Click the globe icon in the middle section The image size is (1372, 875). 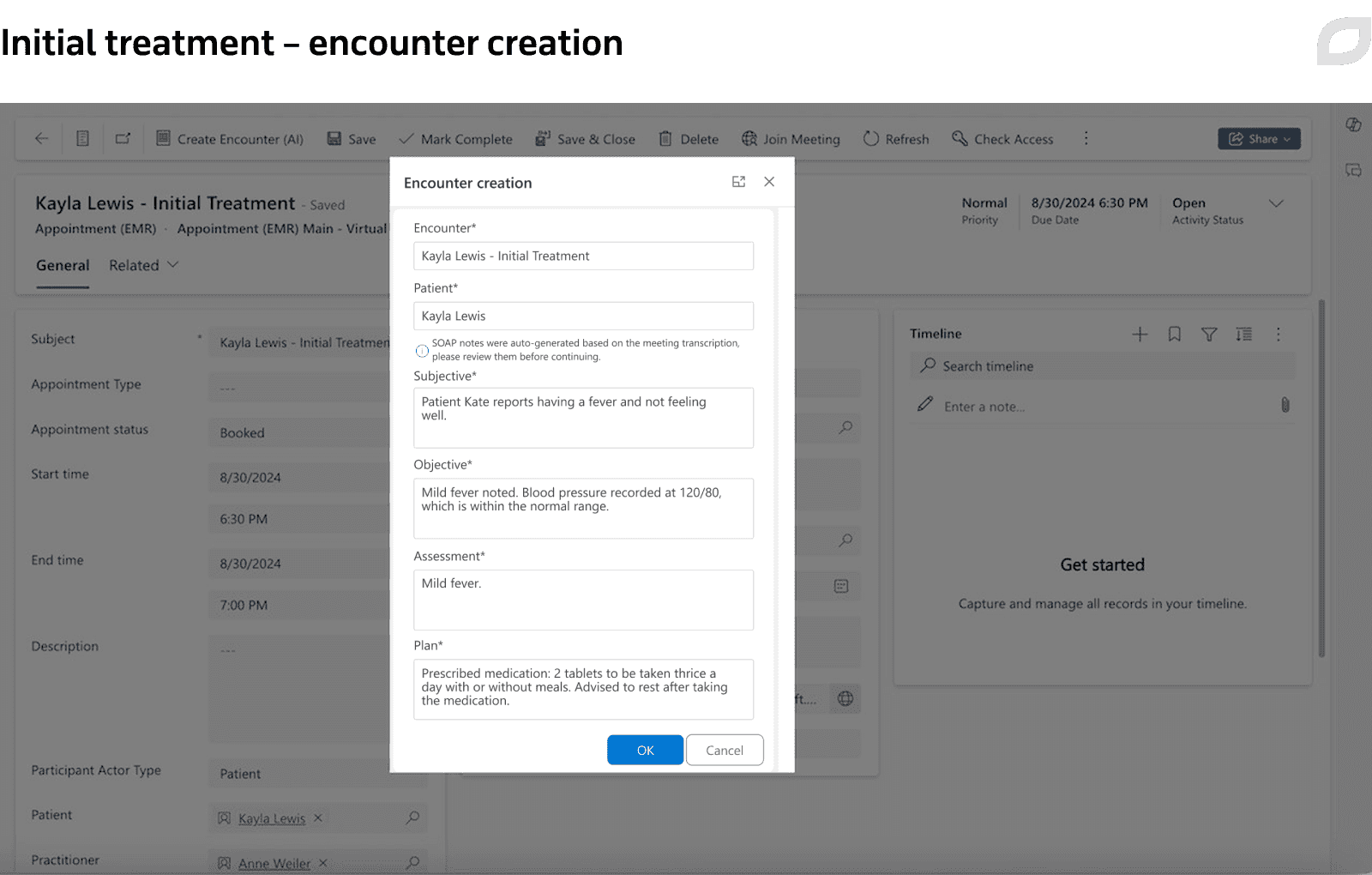click(845, 698)
